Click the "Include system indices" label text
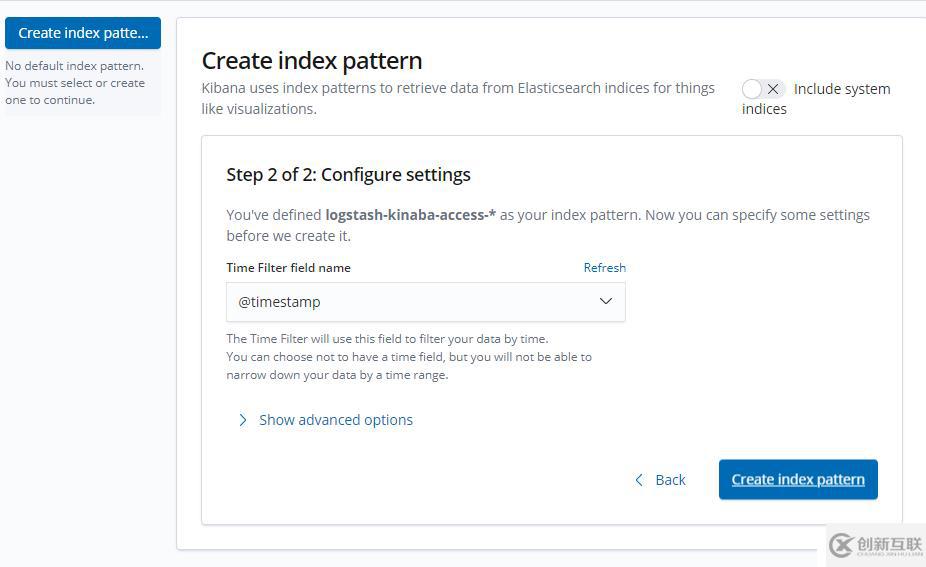This screenshot has width=926, height=567. pos(841,89)
